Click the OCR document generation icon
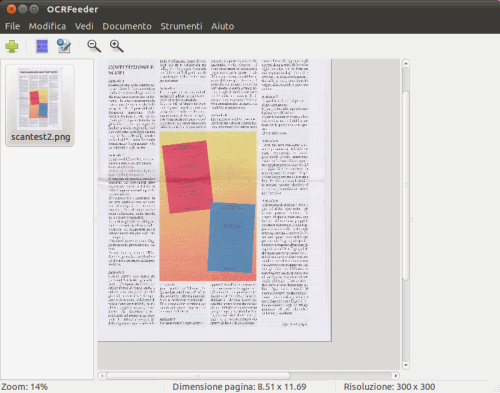Image resolution: width=500 pixels, height=393 pixels. tap(64, 46)
